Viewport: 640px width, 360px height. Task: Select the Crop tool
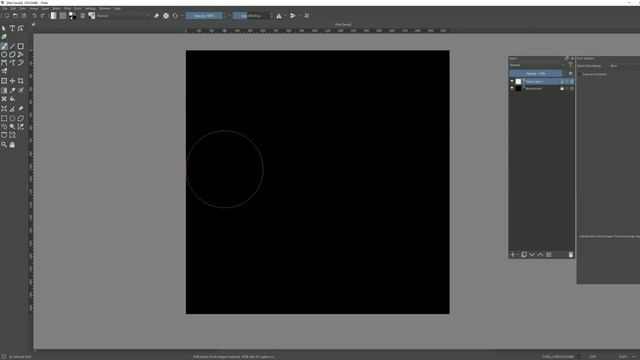(20, 81)
